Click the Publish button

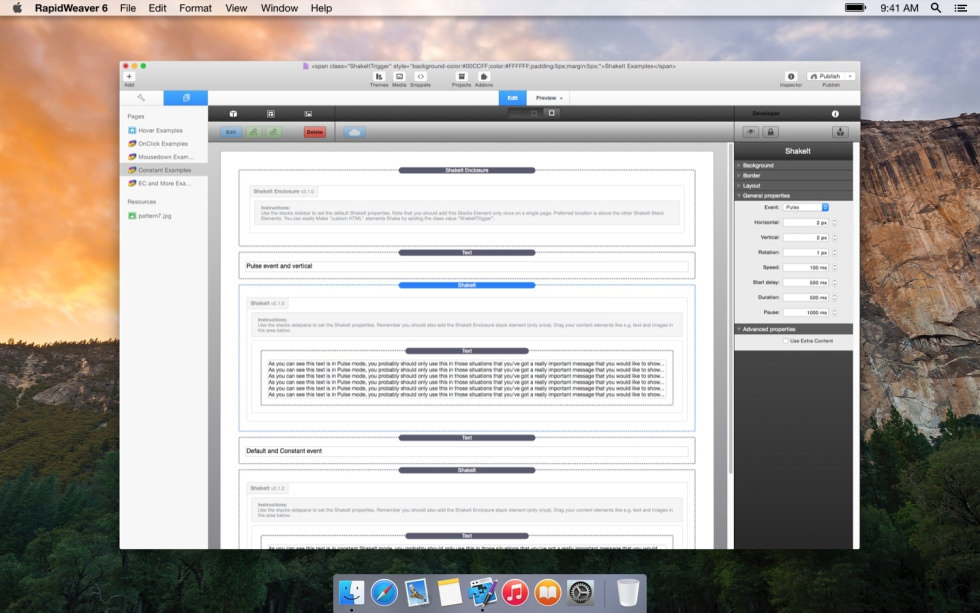coord(826,76)
